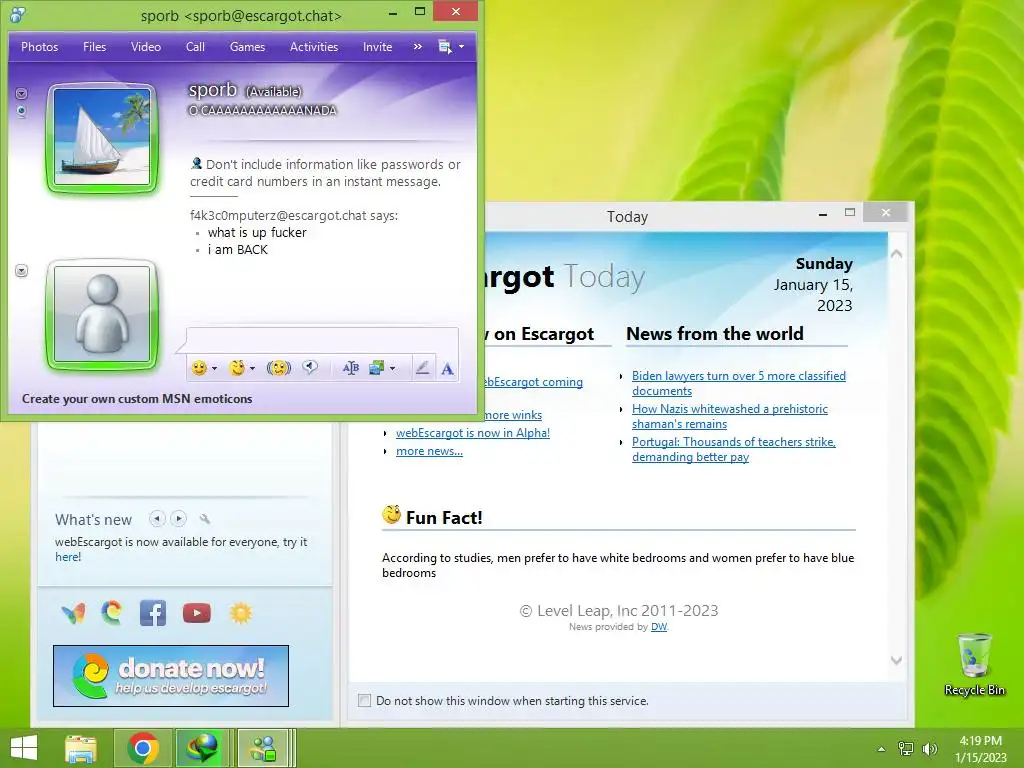Send a nudge with the shaking face icon
This screenshot has height=768, width=1024.
(x=279, y=368)
